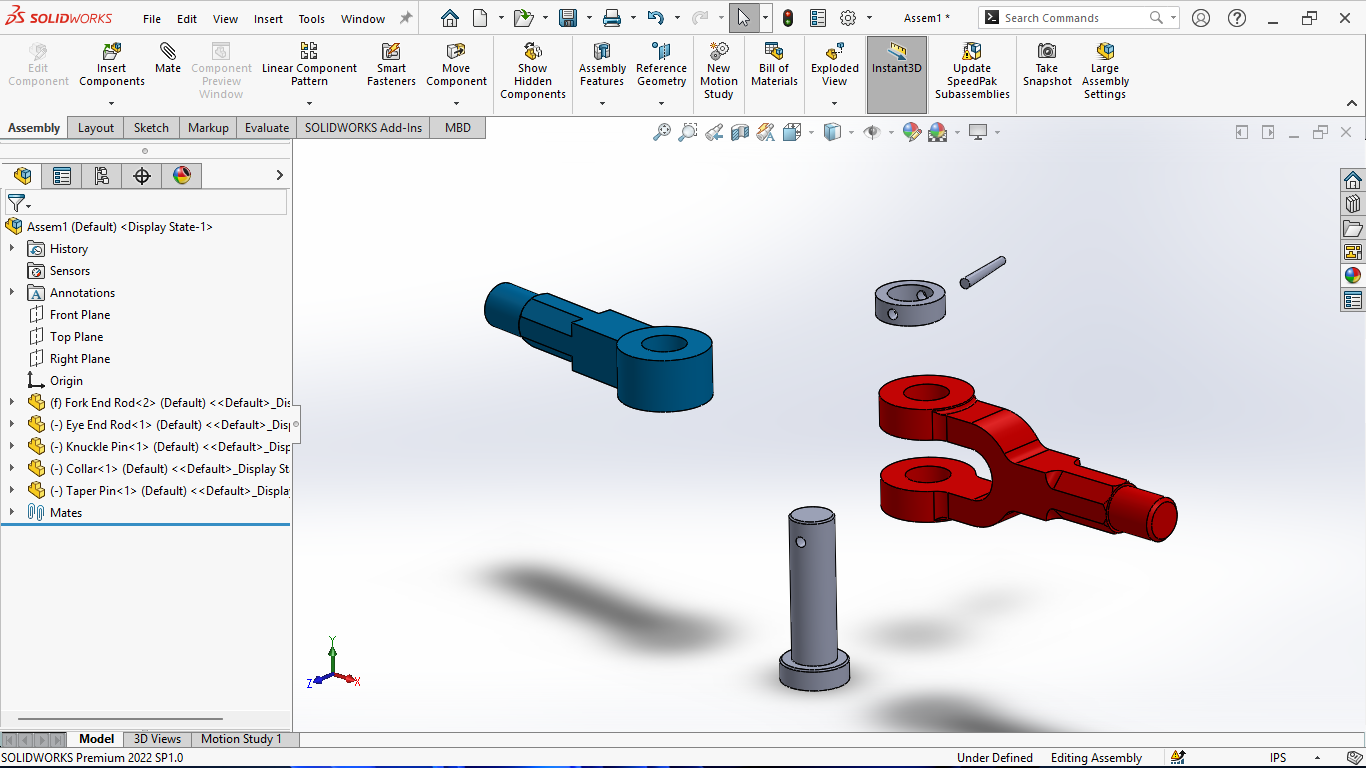Open Reference Geometry tools
This screenshot has width=1366, height=768.
[661, 65]
